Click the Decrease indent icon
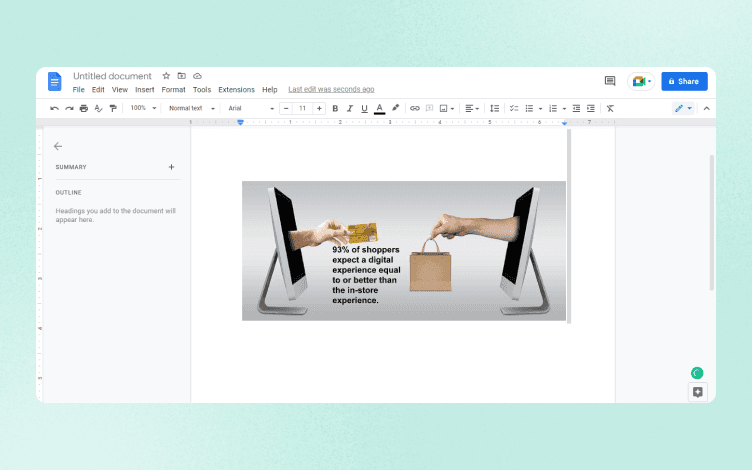This screenshot has width=752, height=470. tap(576, 108)
